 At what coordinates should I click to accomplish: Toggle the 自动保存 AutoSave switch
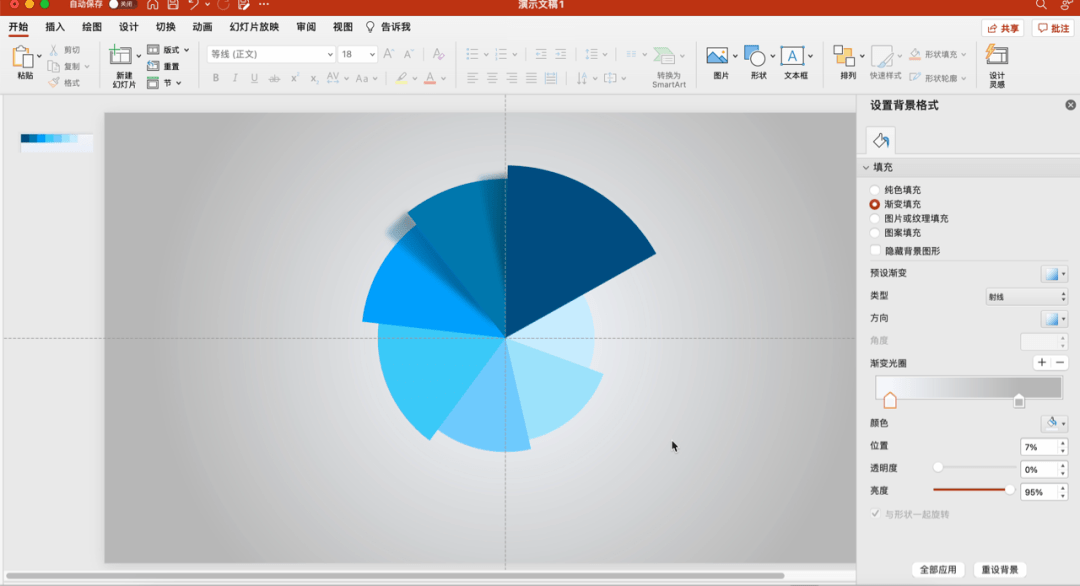coord(123,4)
